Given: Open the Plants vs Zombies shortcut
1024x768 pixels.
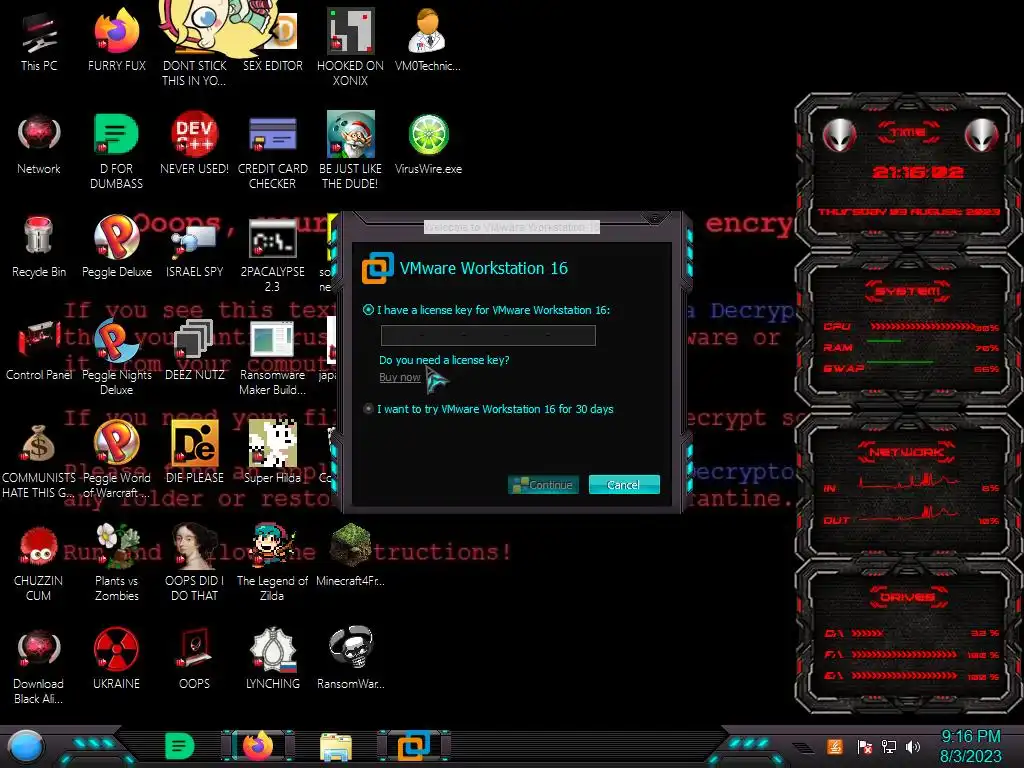Looking at the screenshot, I should [x=116, y=564].
